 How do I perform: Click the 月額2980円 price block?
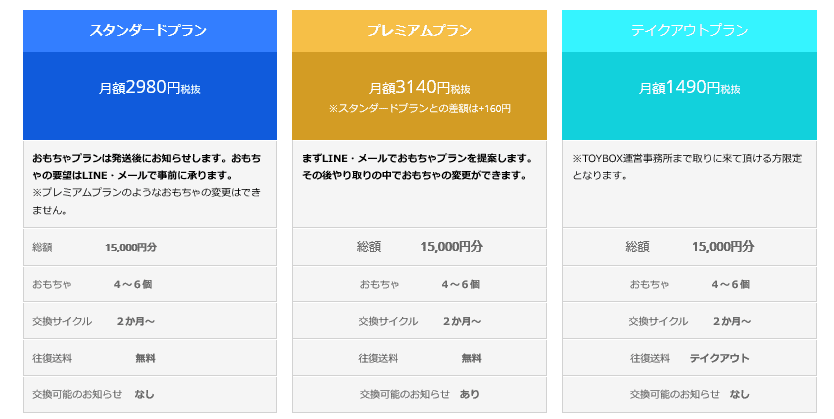tap(149, 88)
